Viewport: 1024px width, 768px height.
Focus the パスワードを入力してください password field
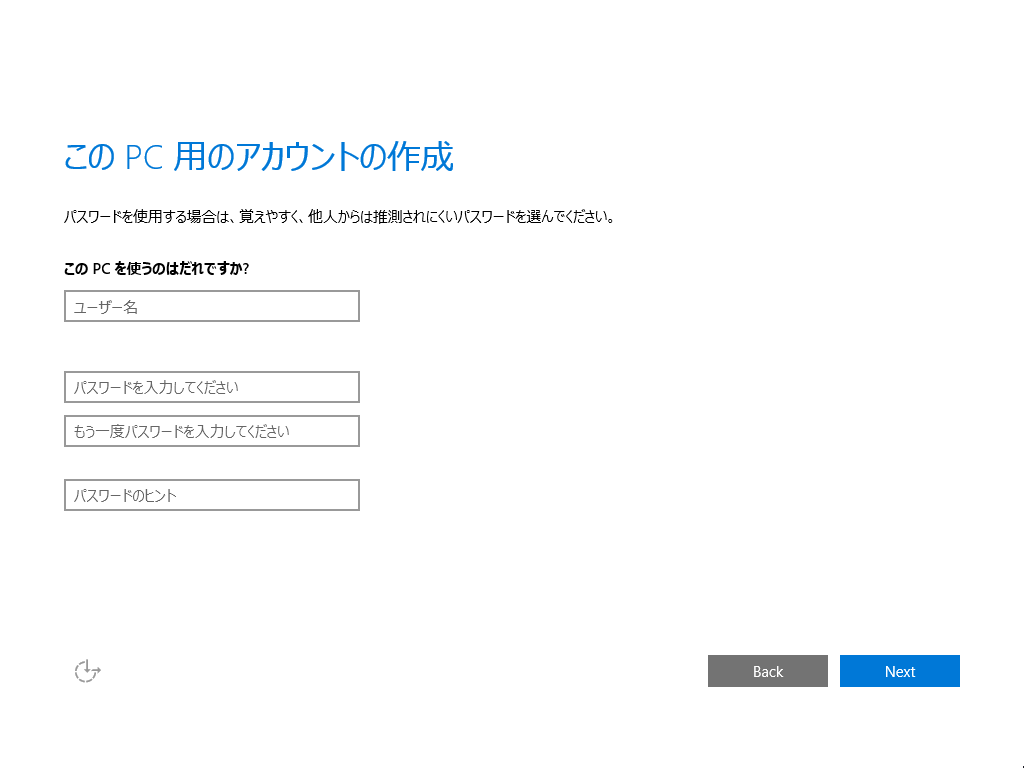[x=212, y=387]
